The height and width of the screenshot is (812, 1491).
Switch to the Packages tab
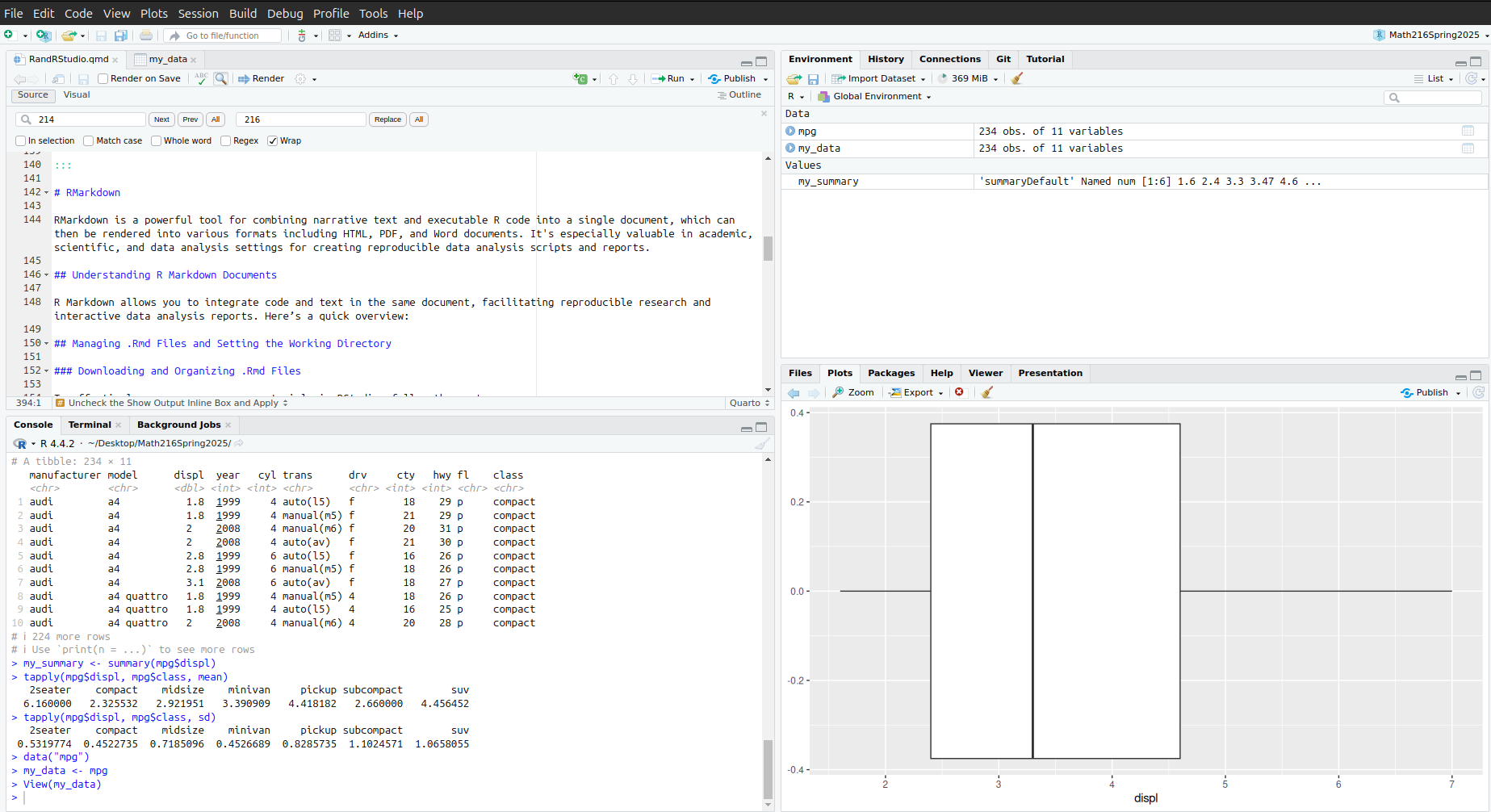click(x=890, y=373)
